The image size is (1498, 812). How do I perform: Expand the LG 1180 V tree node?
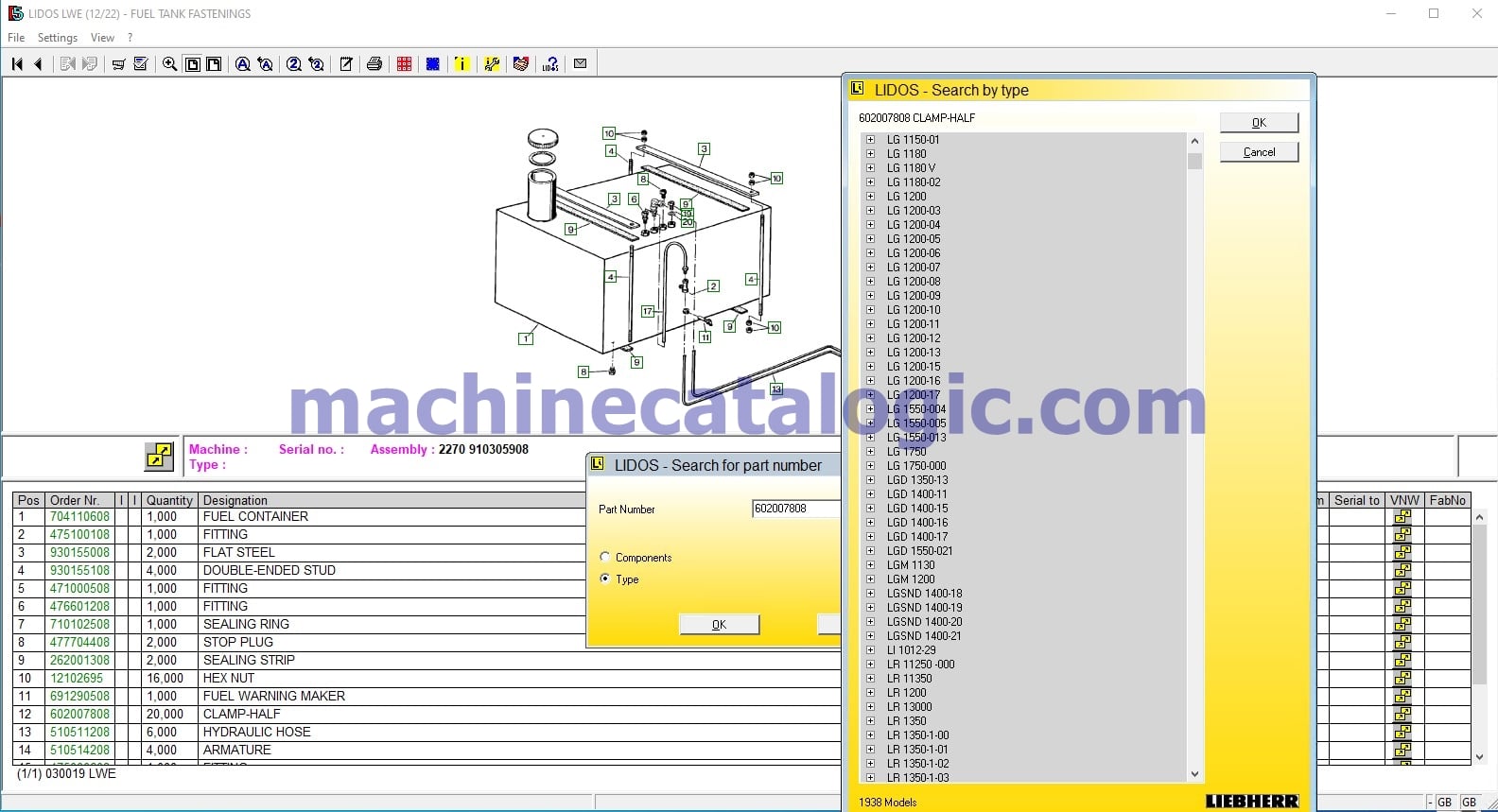(870, 168)
